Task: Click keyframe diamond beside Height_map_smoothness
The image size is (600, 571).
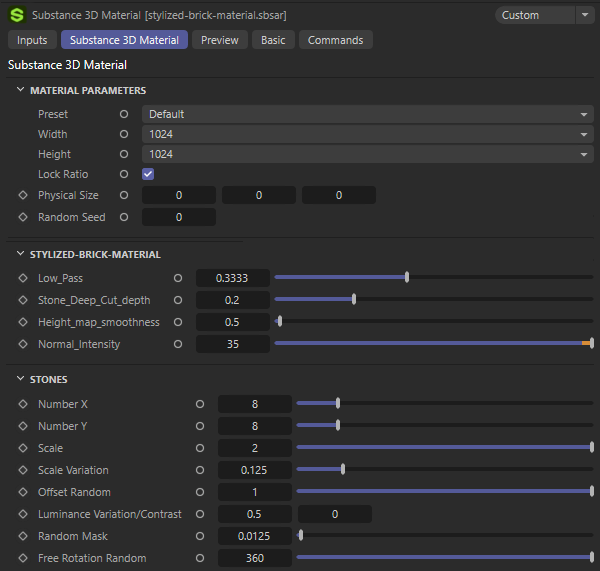Action: point(23,322)
